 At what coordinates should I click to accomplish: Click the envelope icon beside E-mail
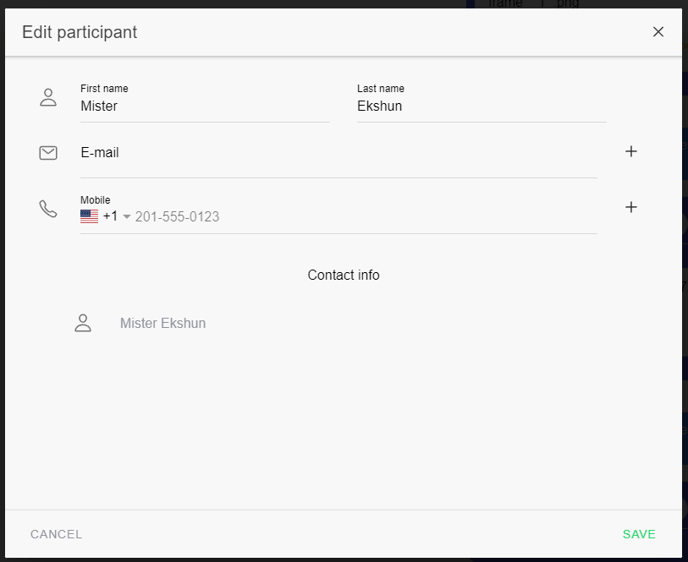(x=48, y=152)
